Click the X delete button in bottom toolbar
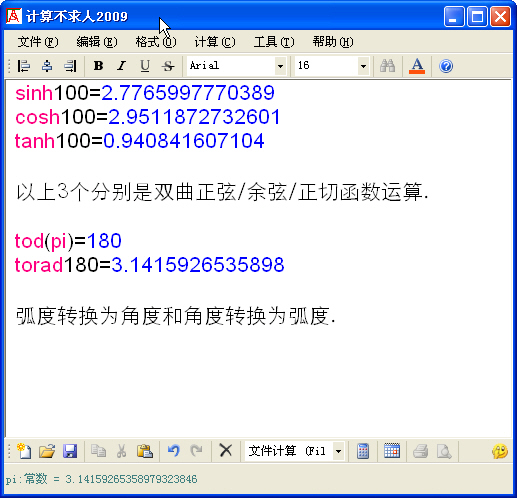Image resolution: width=517 pixels, height=498 pixels. pos(226,451)
